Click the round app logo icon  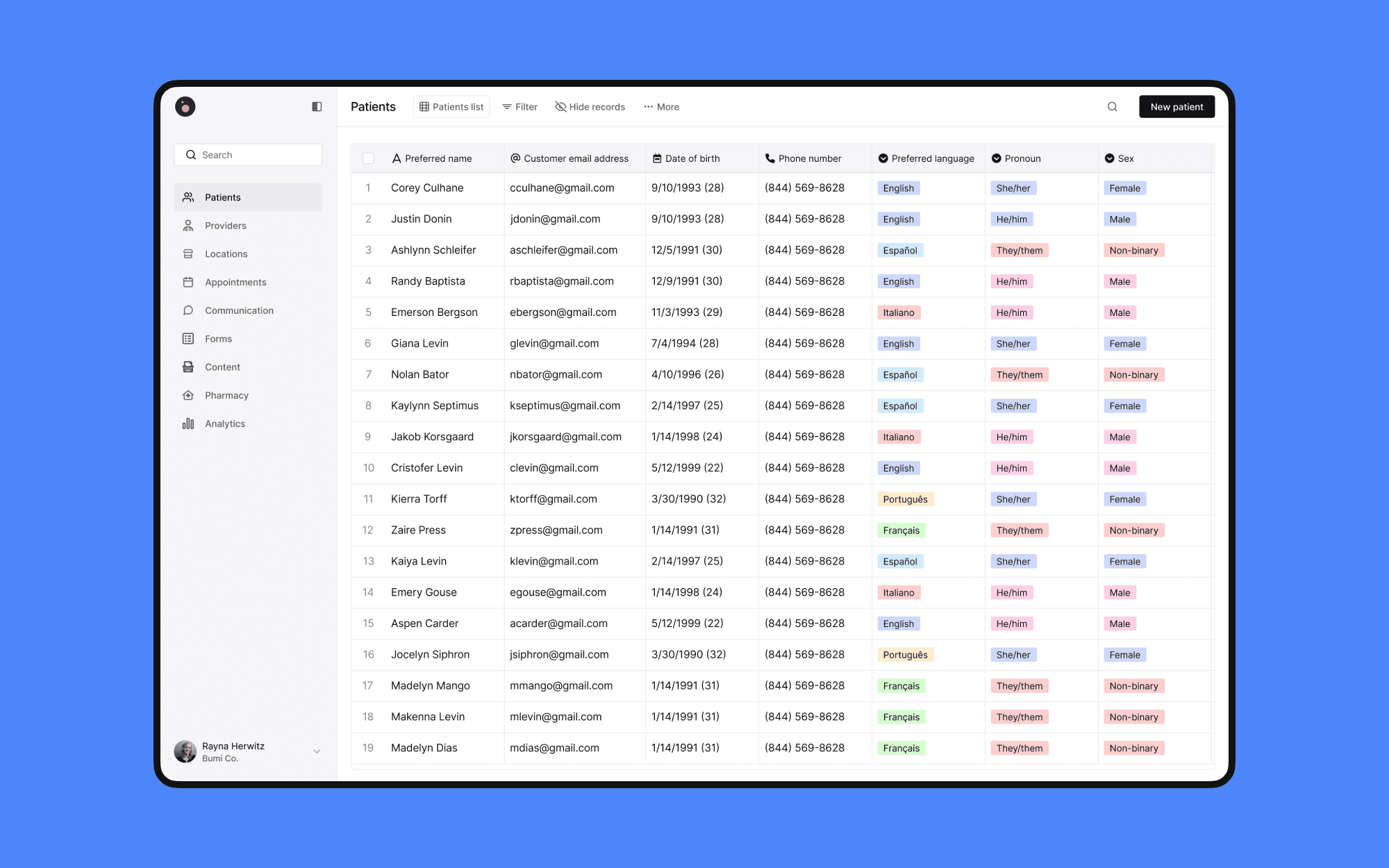point(185,107)
